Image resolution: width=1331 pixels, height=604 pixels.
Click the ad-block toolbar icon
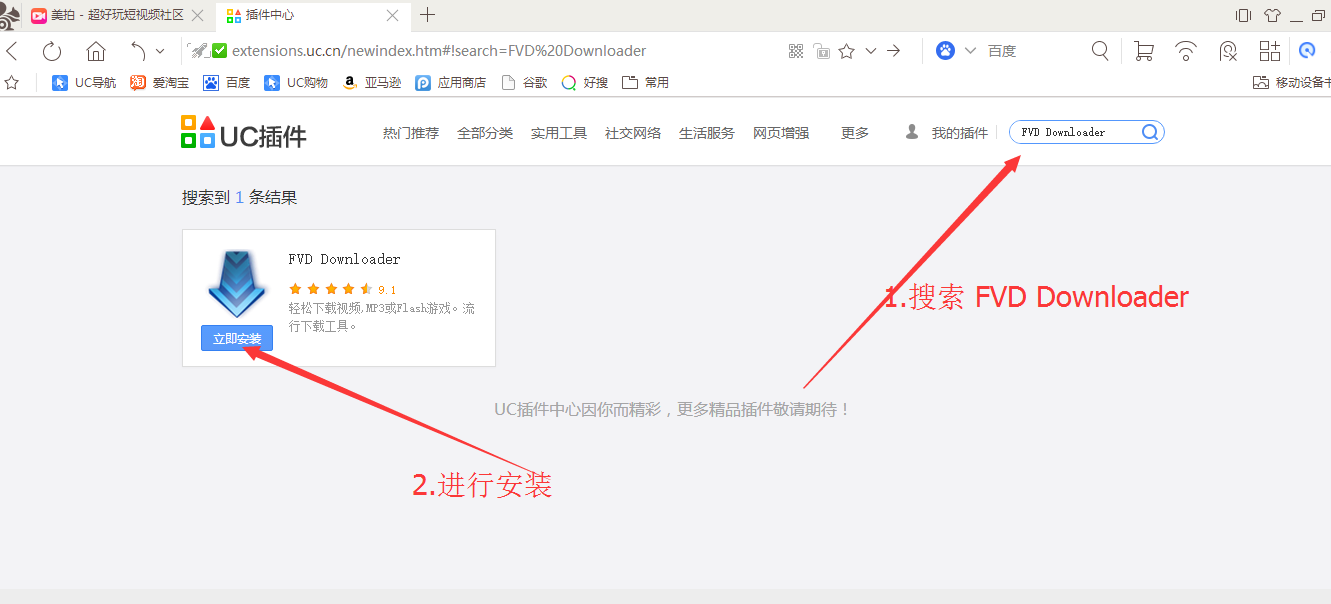point(1228,51)
